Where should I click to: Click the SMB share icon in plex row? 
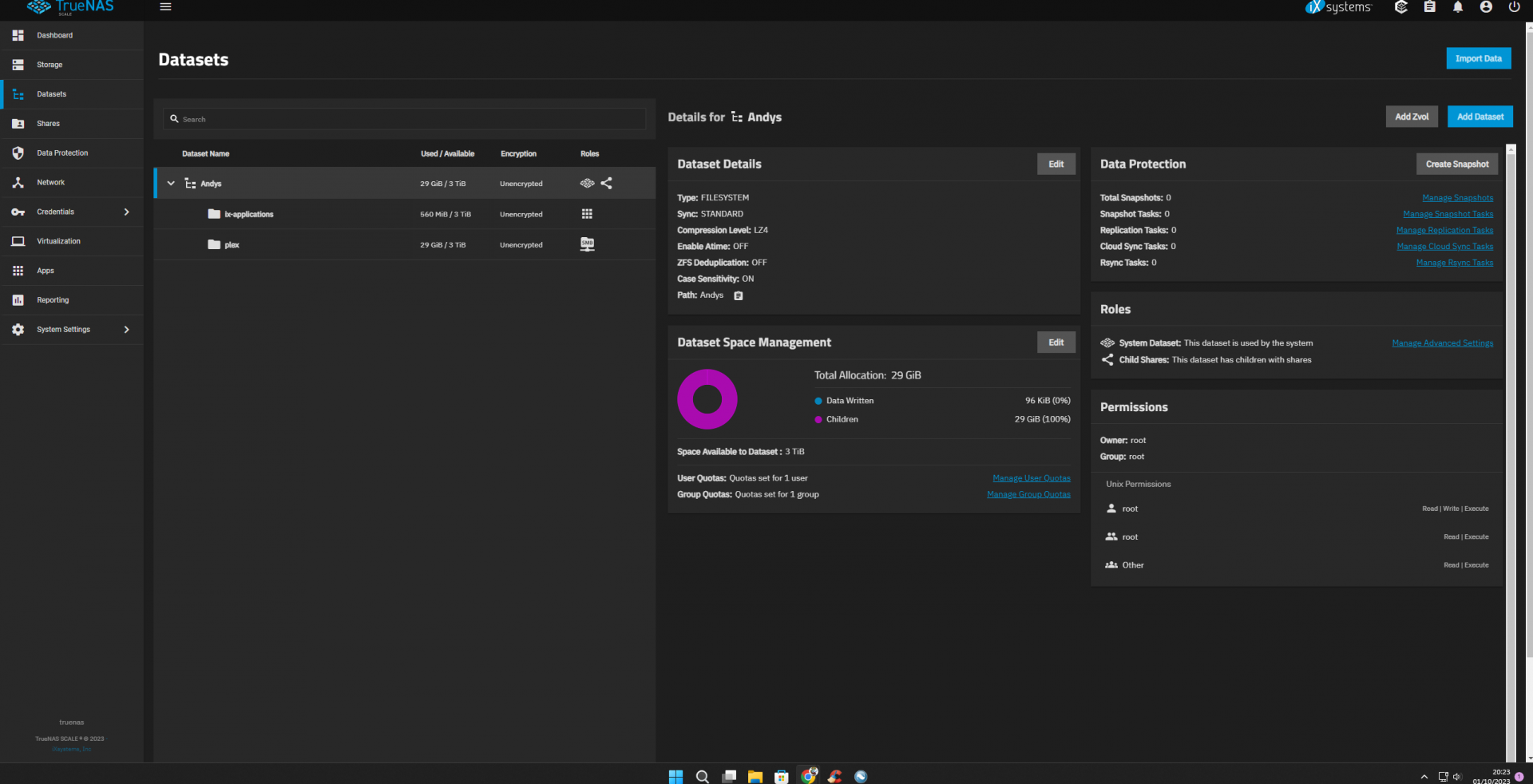click(x=587, y=244)
